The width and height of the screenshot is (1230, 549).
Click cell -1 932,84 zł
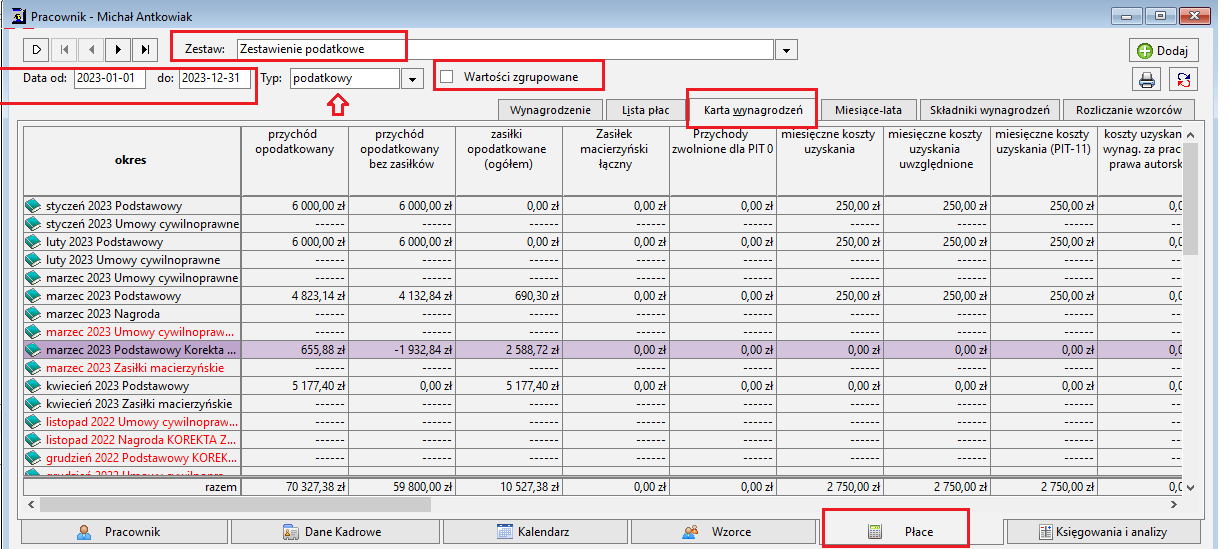402,350
